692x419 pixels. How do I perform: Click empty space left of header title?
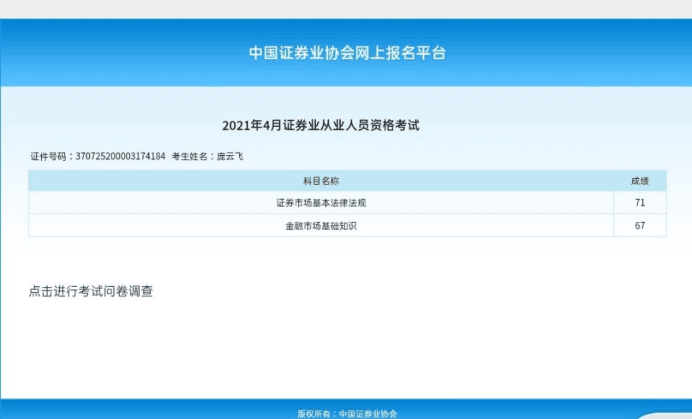tap(120, 52)
